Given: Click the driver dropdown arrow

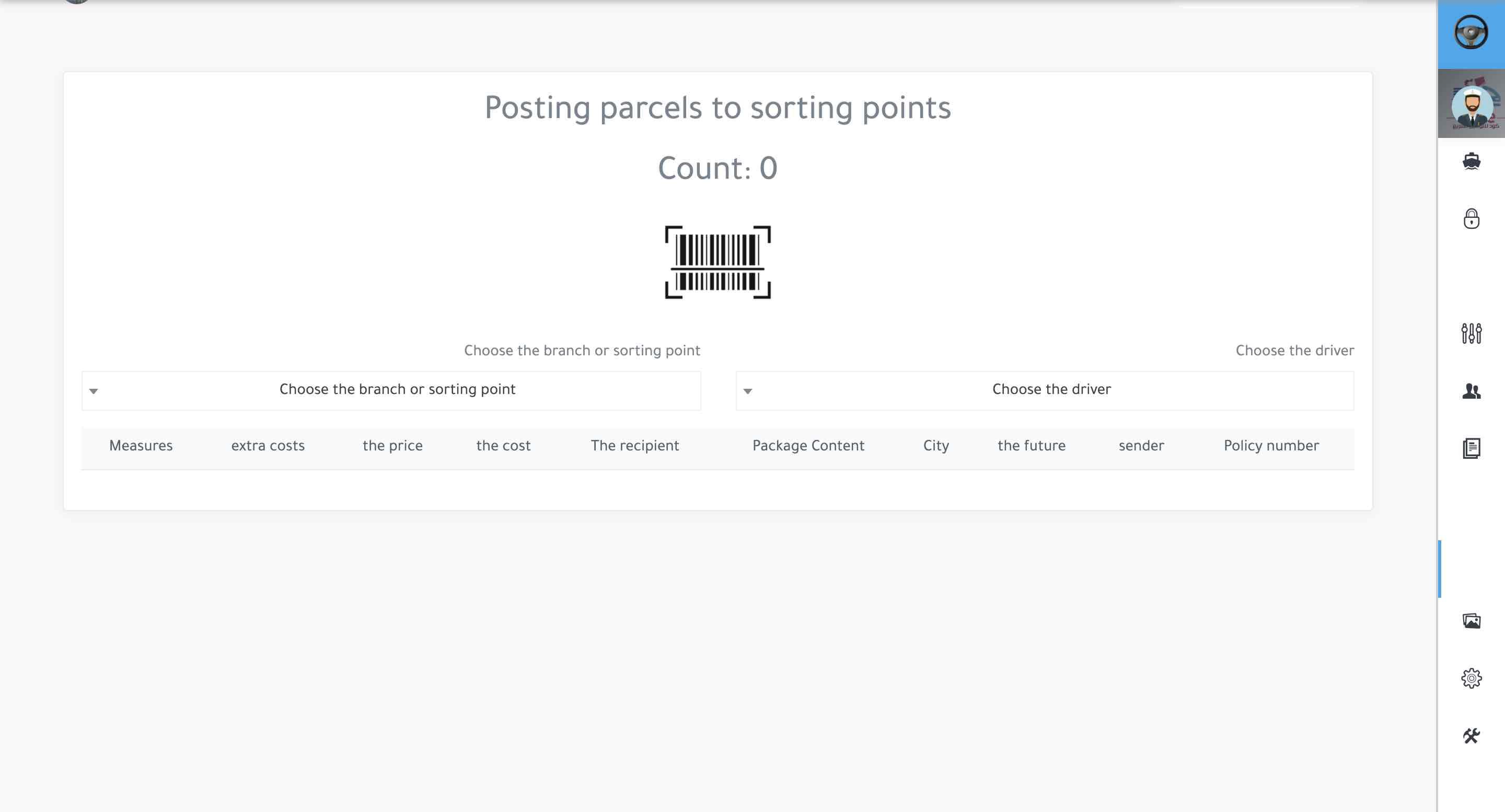Looking at the screenshot, I should 748,391.
